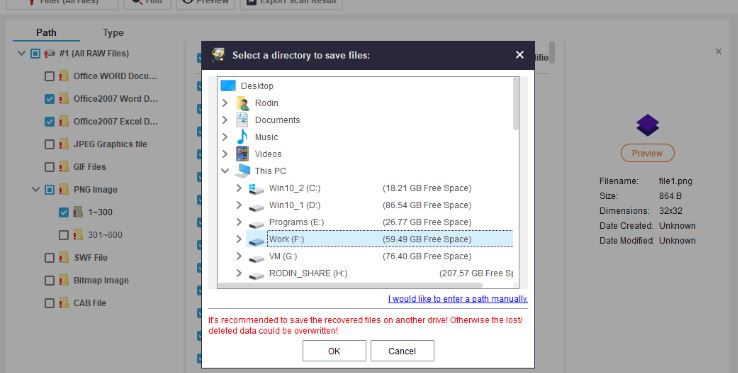Expand the Work (F:) drive node
This screenshot has width=738, height=373.
coord(239,239)
